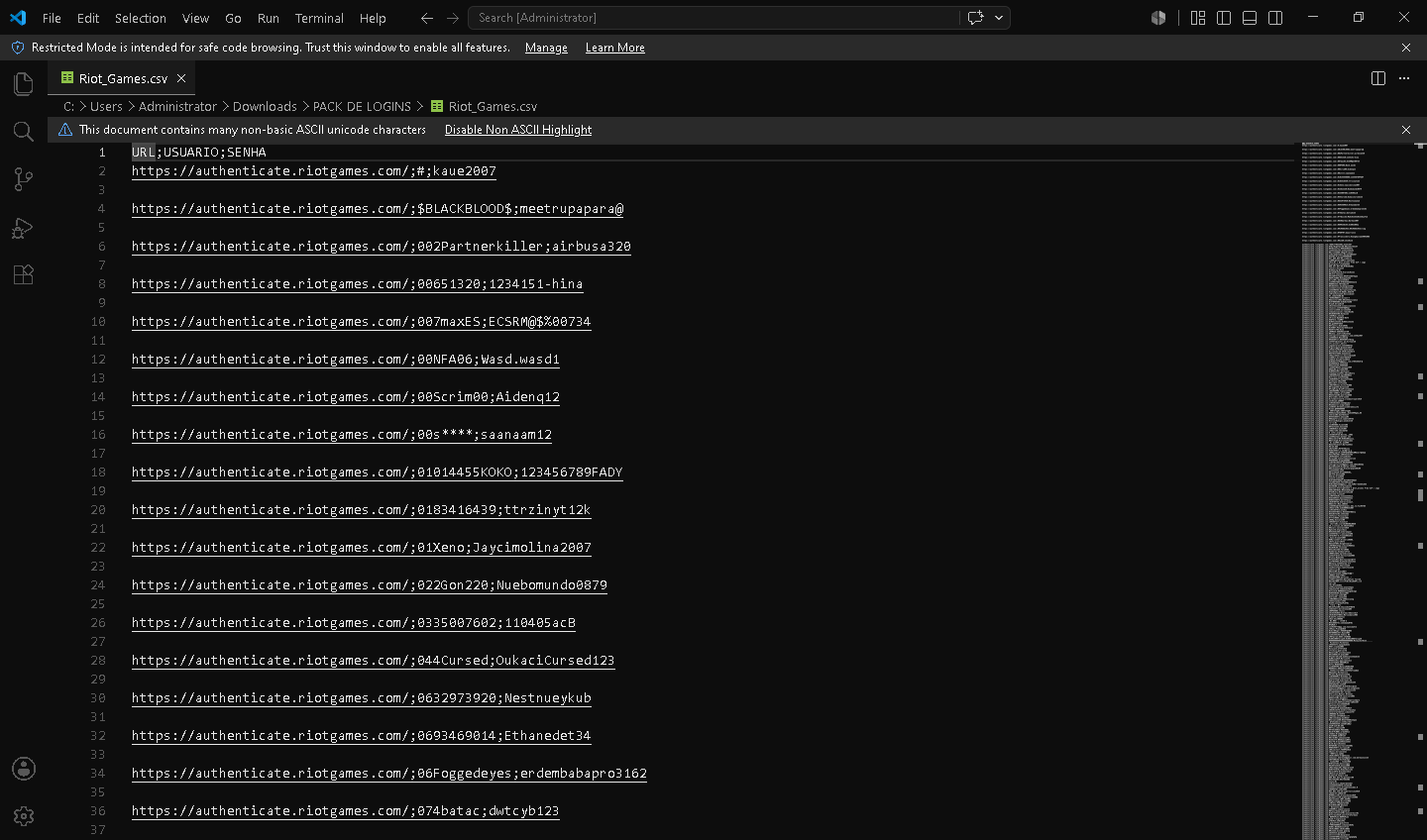
Task: Click line number 1 in the gutter
Action: [101, 153]
